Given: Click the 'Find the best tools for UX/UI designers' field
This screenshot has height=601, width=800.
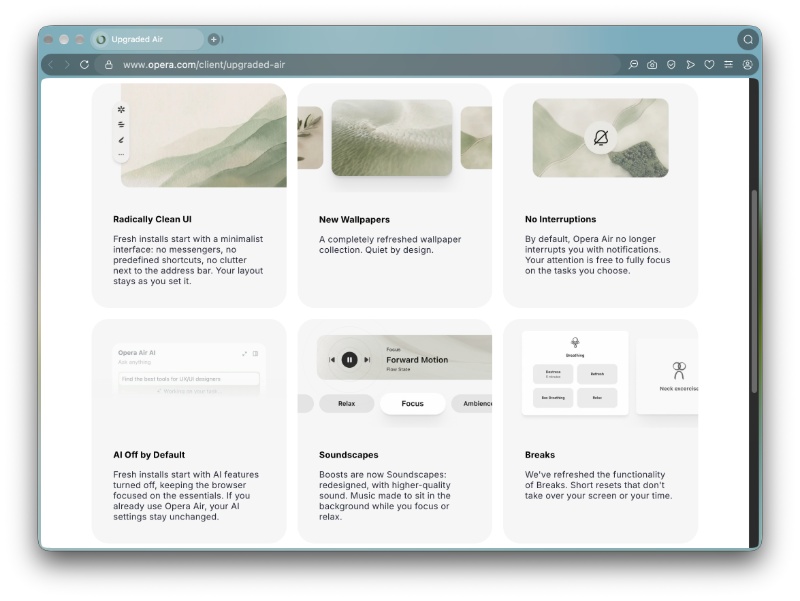Looking at the screenshot, I should click(189, 379).
